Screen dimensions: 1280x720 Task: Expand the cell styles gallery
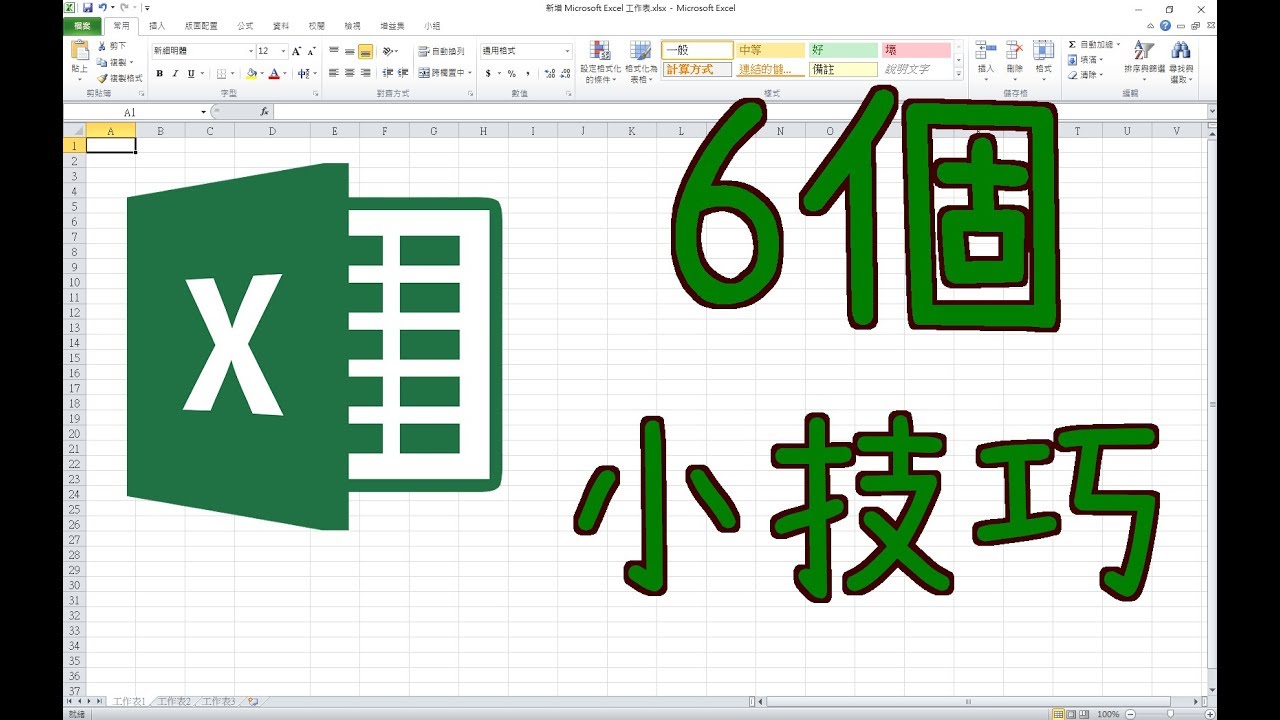point(959,74)
